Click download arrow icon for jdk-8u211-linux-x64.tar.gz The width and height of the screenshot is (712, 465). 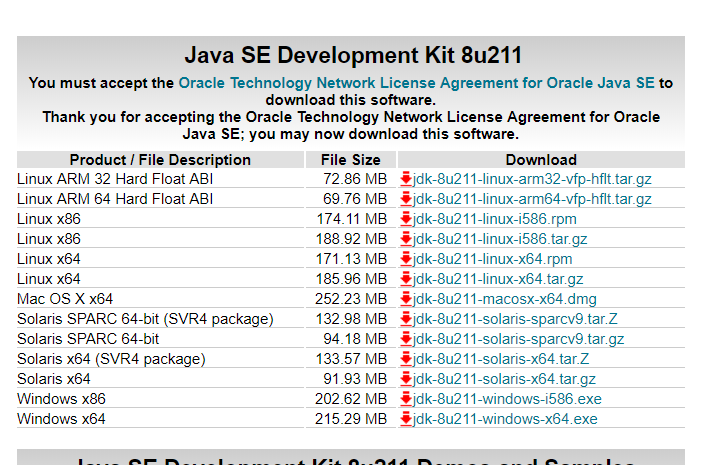[x=406, y=279]
